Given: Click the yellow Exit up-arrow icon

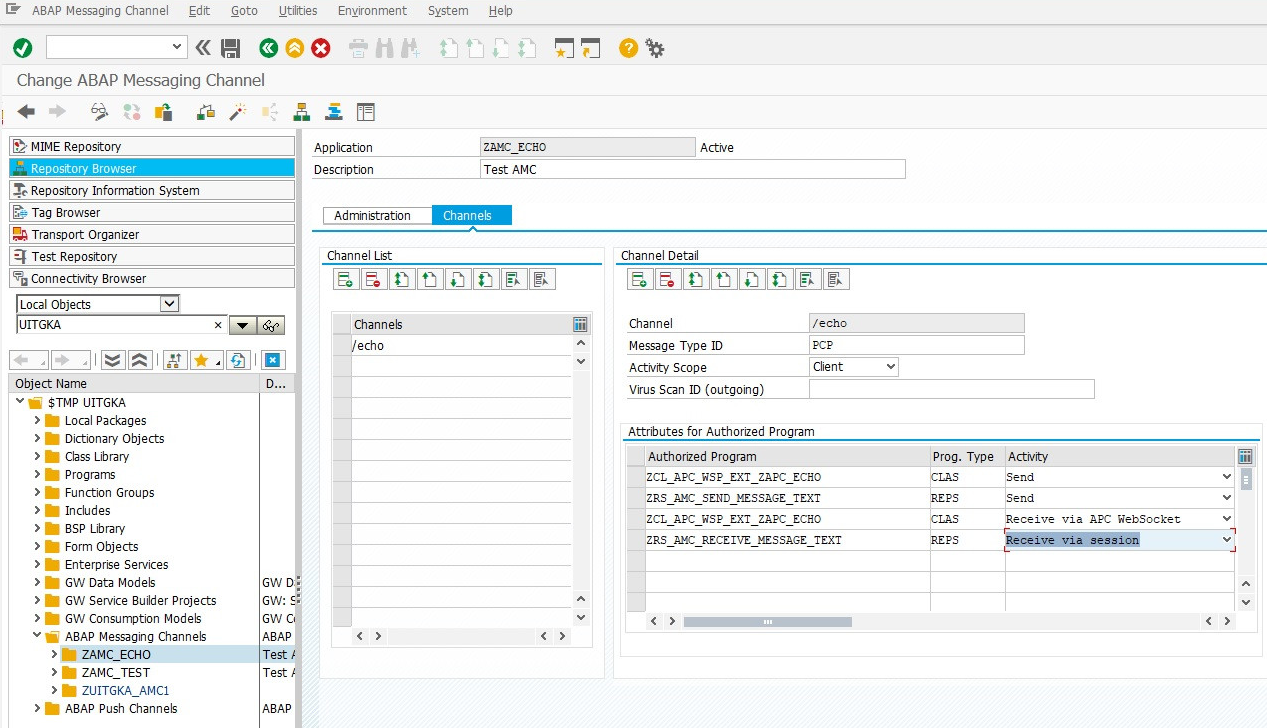Looking at the screenshot, I should 294,48.
